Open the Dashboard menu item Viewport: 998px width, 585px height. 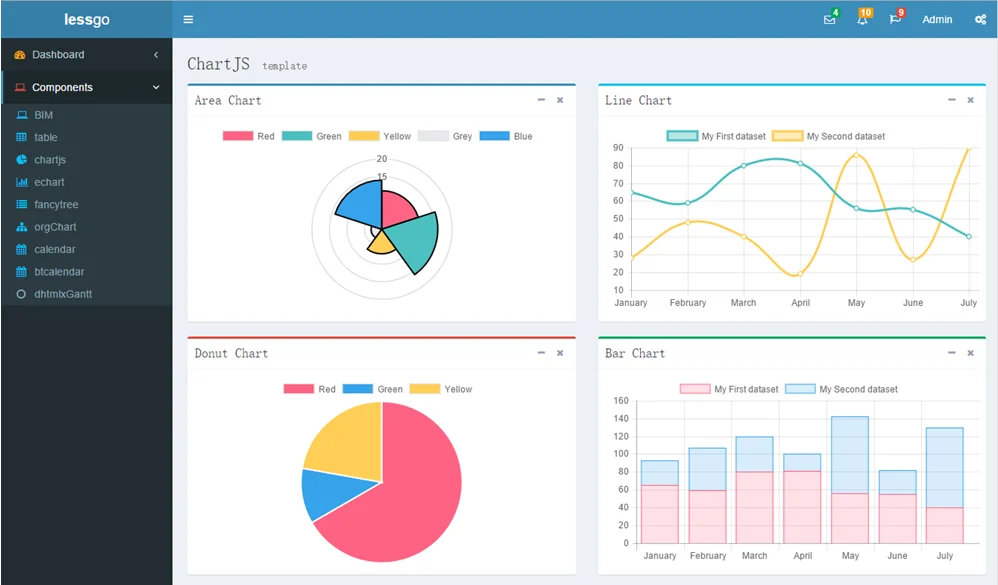coord(87,55)
